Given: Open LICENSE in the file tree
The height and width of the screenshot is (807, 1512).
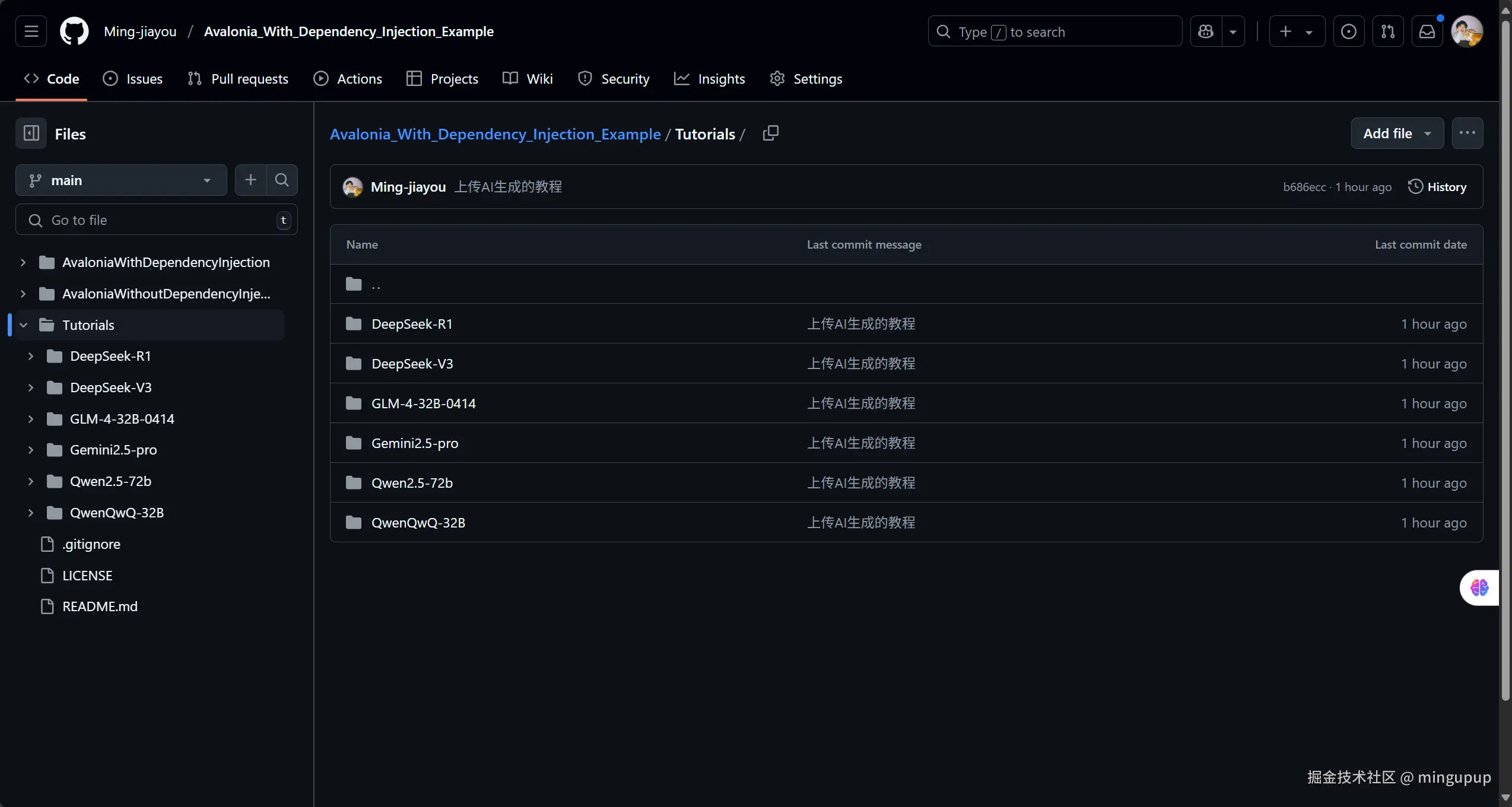Looking at the screenshot, I should tap(87, 575).
